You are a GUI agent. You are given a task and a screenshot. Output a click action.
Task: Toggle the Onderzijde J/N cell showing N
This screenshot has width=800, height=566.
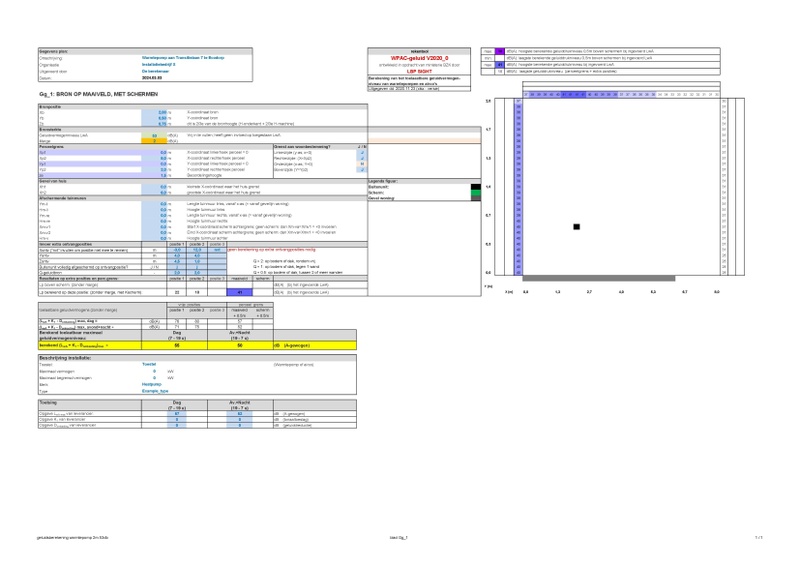[x=362, y=164]
